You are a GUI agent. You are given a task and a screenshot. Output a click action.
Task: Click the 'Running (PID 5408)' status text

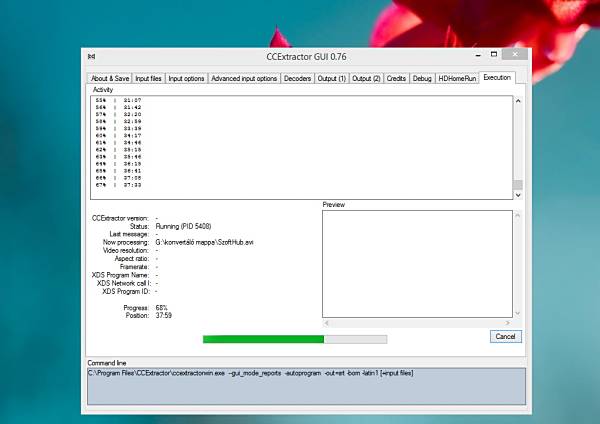pyautogui.click(x=183, y=226)
